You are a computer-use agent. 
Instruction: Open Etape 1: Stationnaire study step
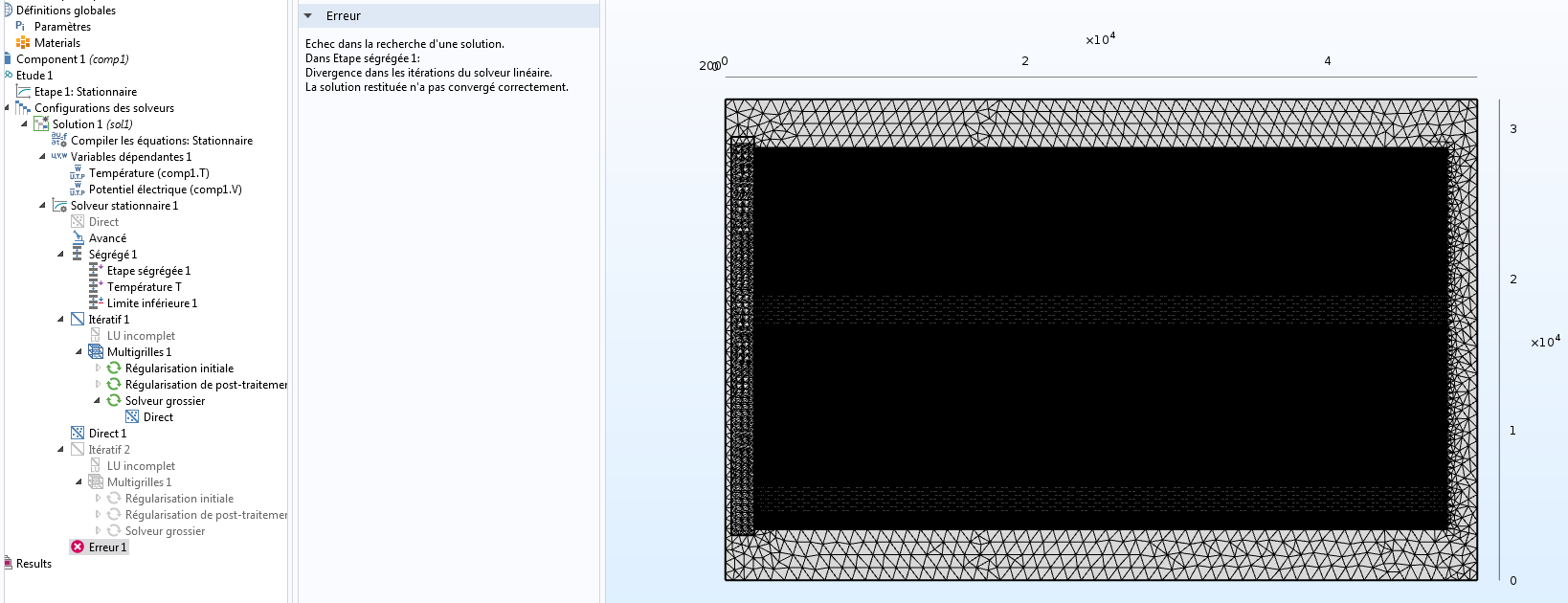(x=85, y=92)
